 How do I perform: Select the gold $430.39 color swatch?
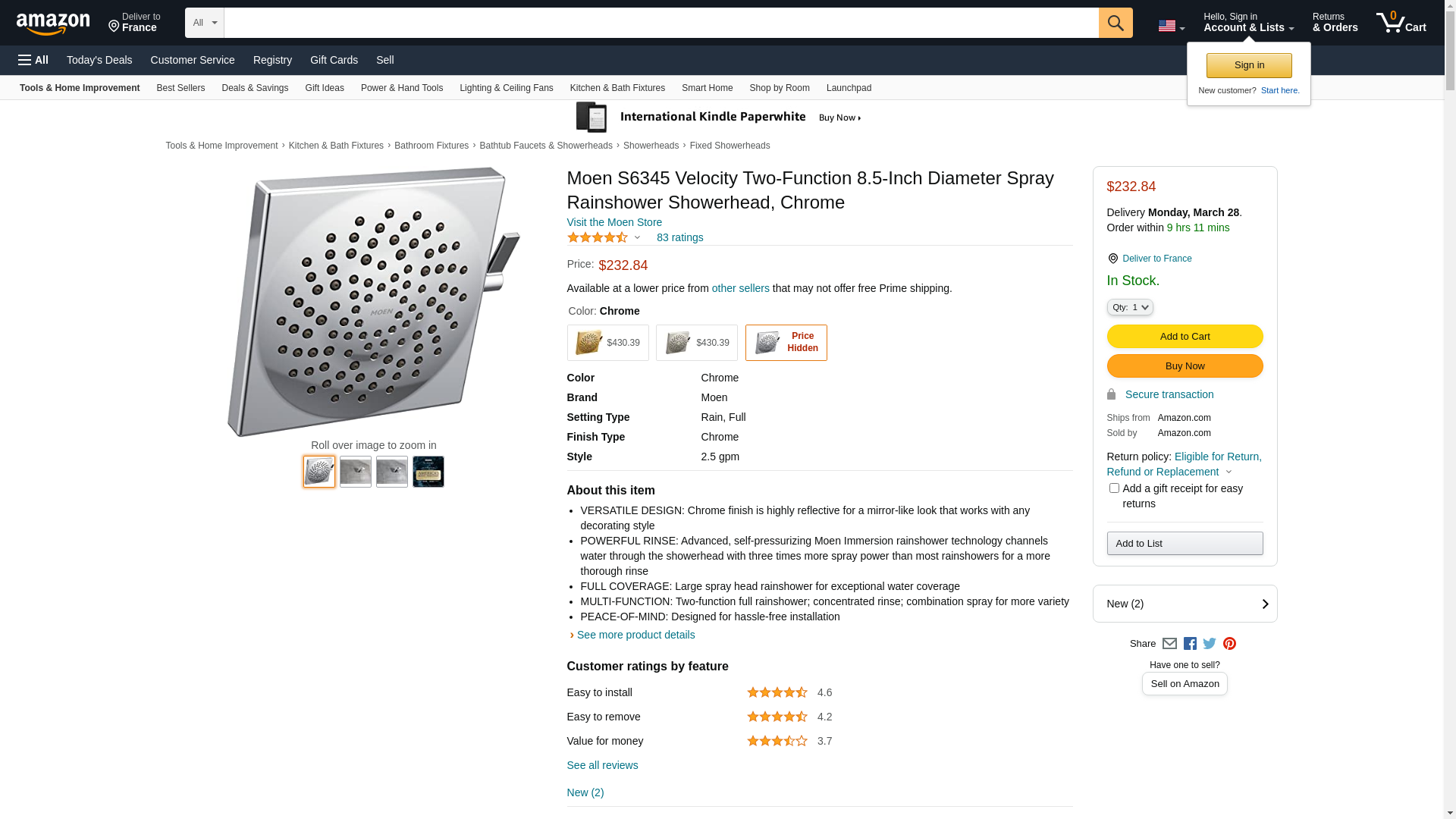coord(607,343)
